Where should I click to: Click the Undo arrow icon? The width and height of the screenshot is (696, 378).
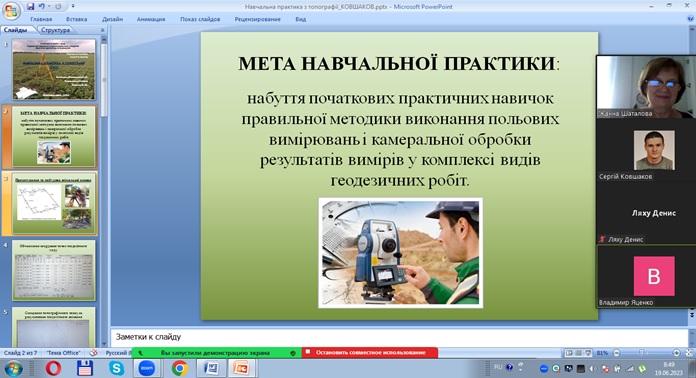pyautogui.click(x=42, y=6)
